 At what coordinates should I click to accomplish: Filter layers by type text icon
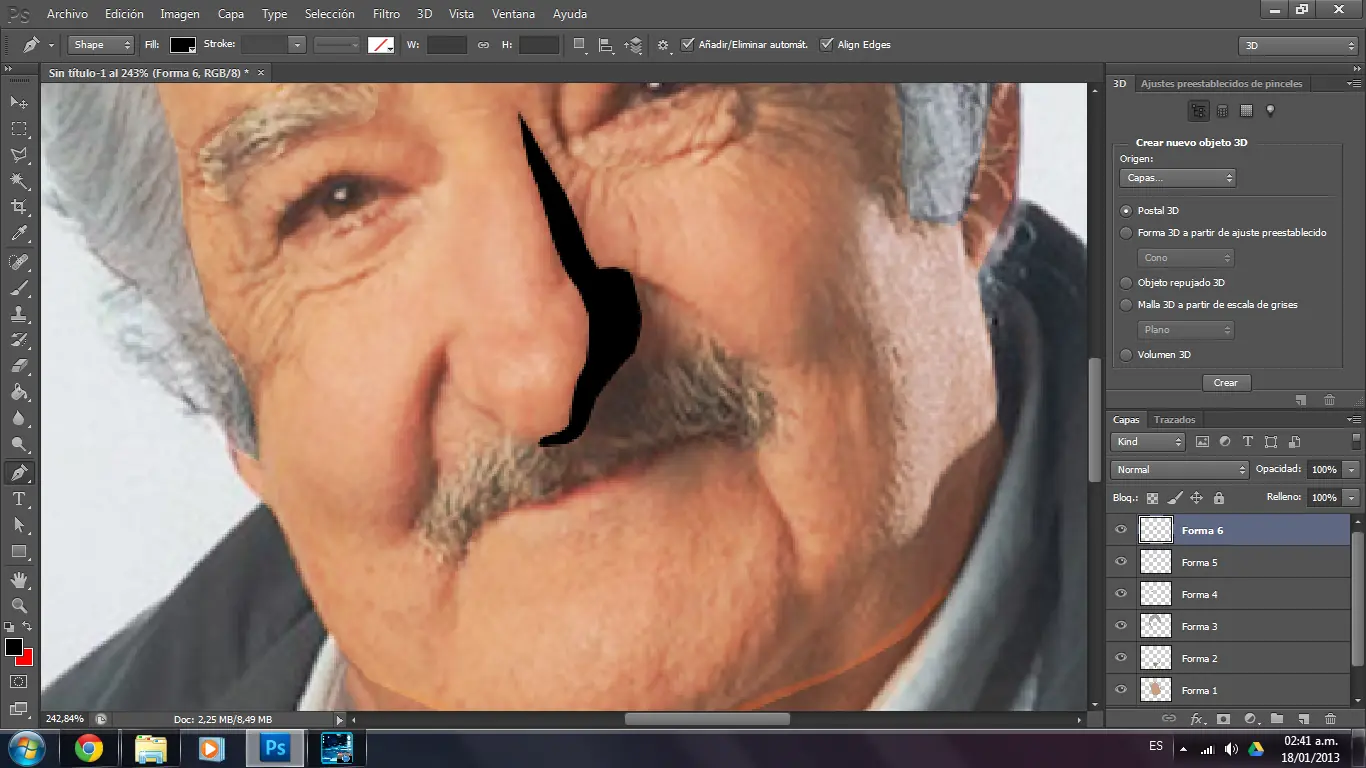(x=1248, y=442)
